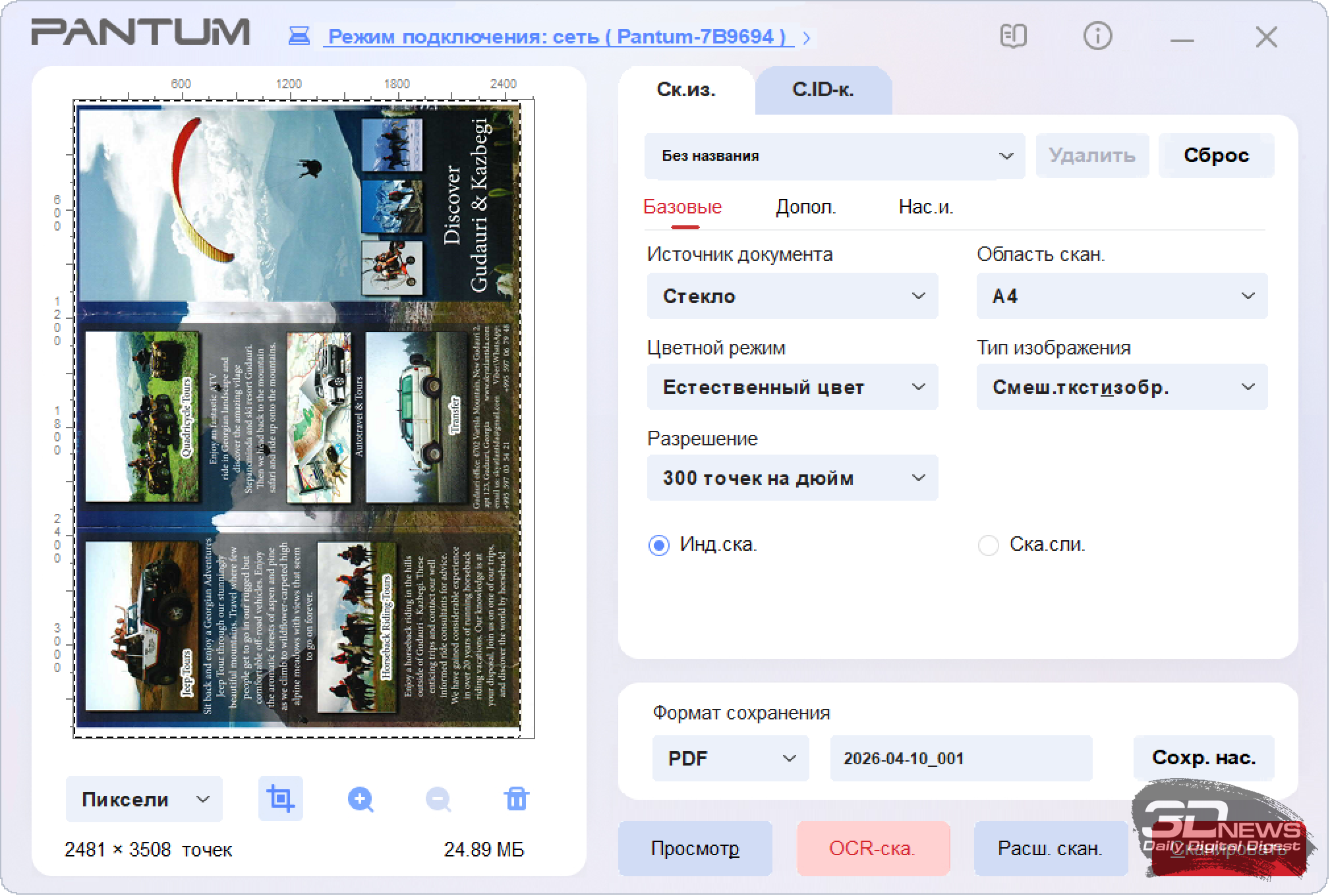Click the crop selection tool icon
This screenshot has height=896, width=1330.
(280, 799)
